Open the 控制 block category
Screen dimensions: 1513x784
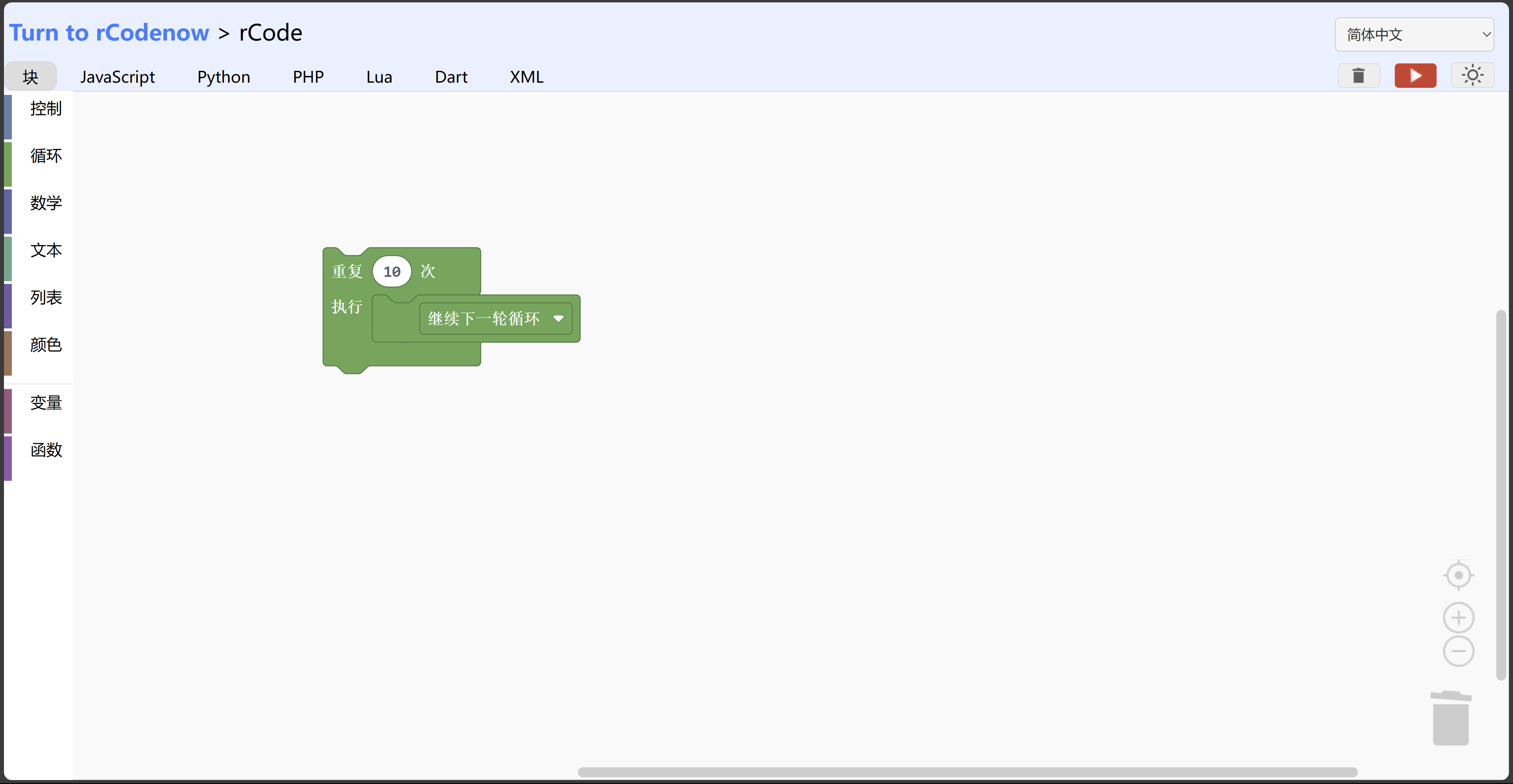(x=45, y=109)
